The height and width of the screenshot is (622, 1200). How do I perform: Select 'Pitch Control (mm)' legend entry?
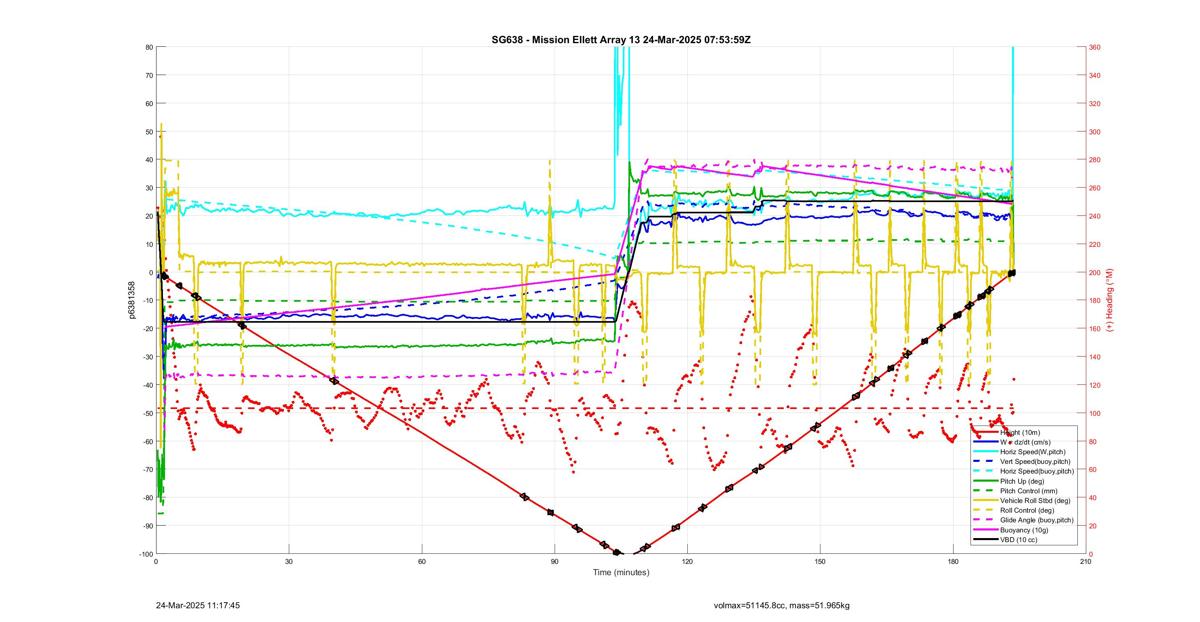[x=1030, y=491]
